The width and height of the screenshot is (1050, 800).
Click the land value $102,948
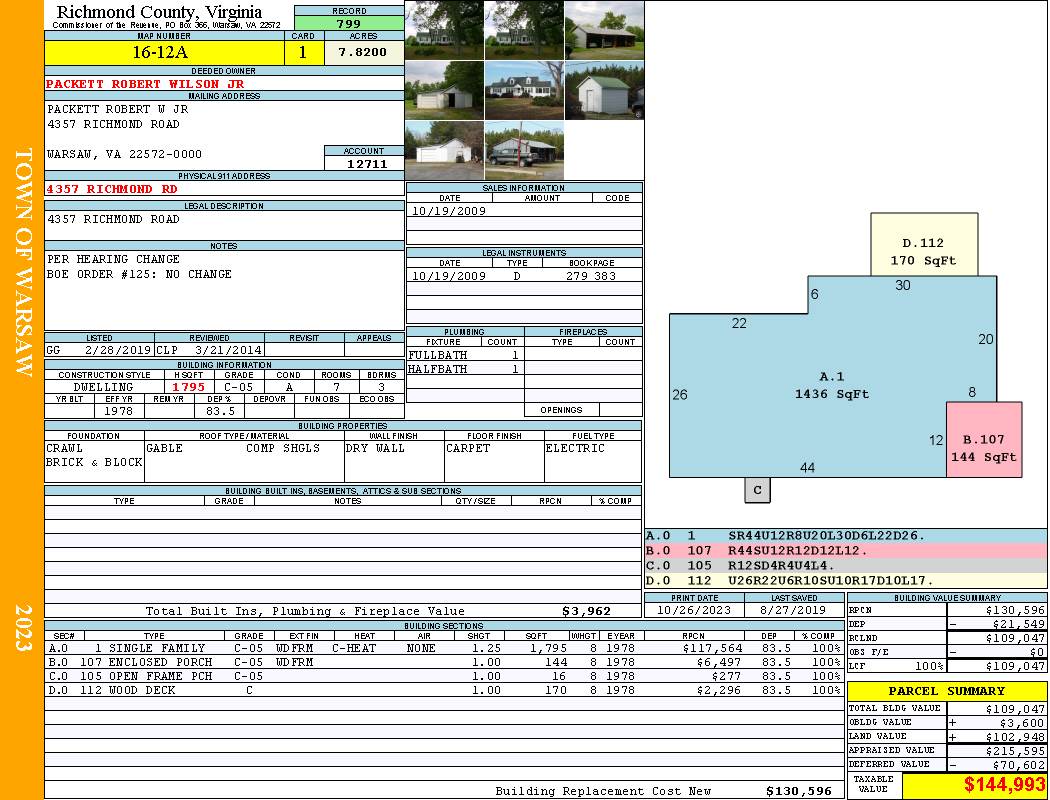[1015, 736]
